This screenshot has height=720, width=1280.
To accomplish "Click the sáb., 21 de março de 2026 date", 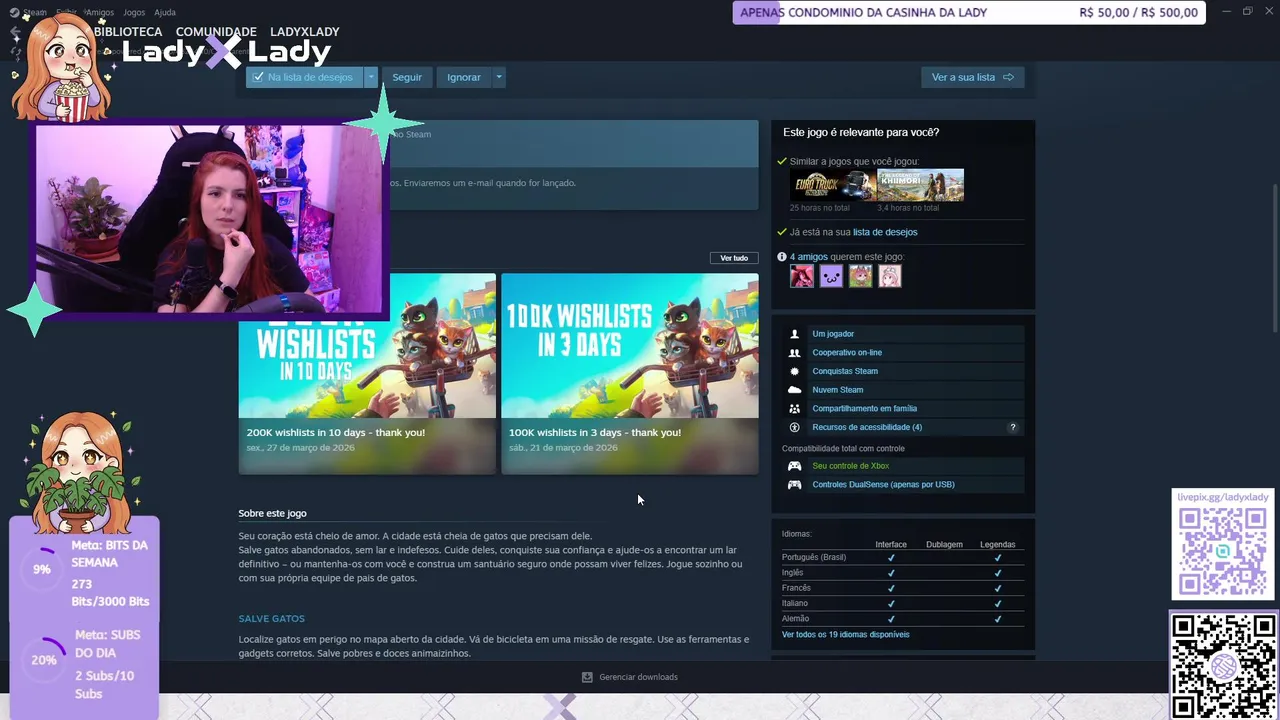I will (563, 448).
